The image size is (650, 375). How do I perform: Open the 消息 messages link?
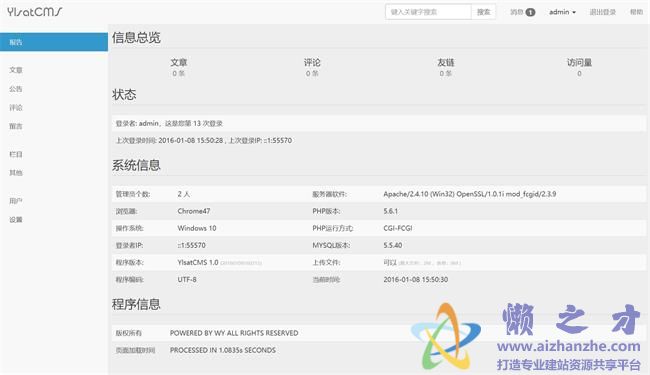(x=517, y=12)
